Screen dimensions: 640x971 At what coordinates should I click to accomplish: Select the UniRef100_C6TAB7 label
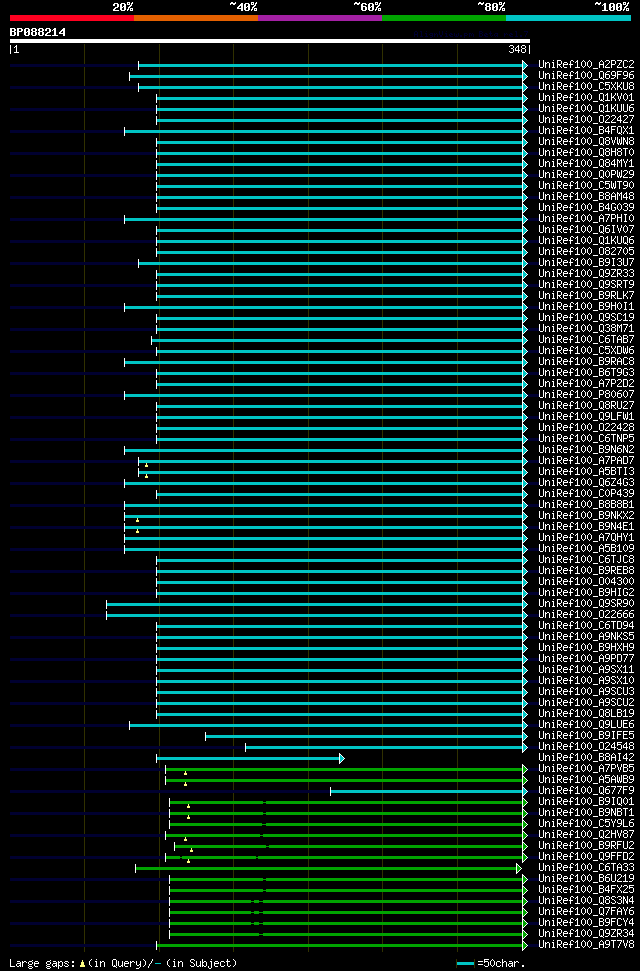(x=586, y=340)
